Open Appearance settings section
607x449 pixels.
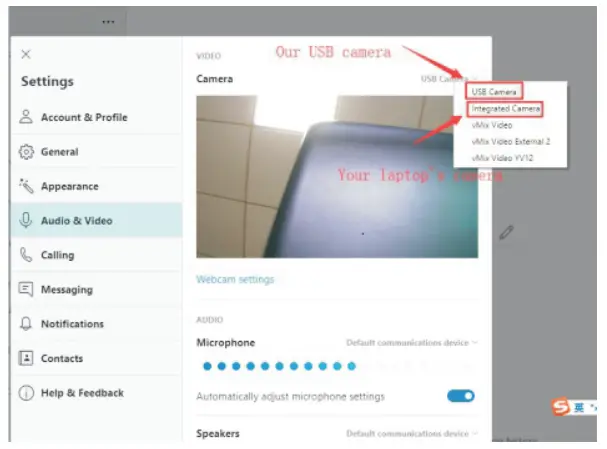point(97,186)
